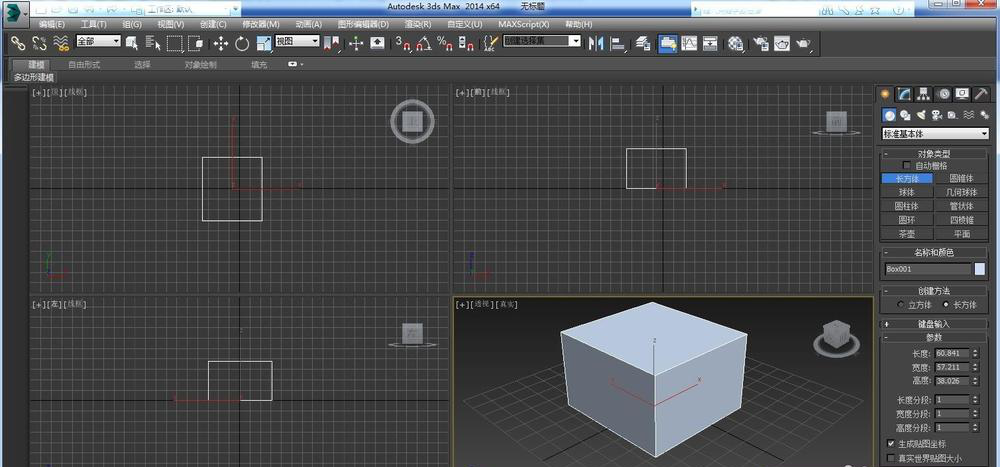
Task: Uncheck the 生成贴图坐标 checkbox
Action: click(891, 443)
